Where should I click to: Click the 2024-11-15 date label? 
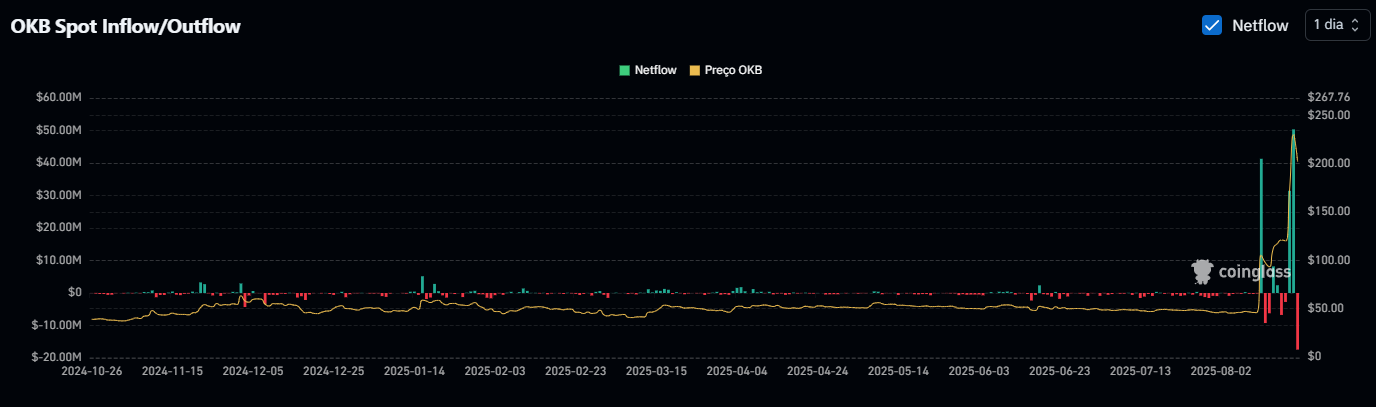pyautogui.click(x=172, y=371)
